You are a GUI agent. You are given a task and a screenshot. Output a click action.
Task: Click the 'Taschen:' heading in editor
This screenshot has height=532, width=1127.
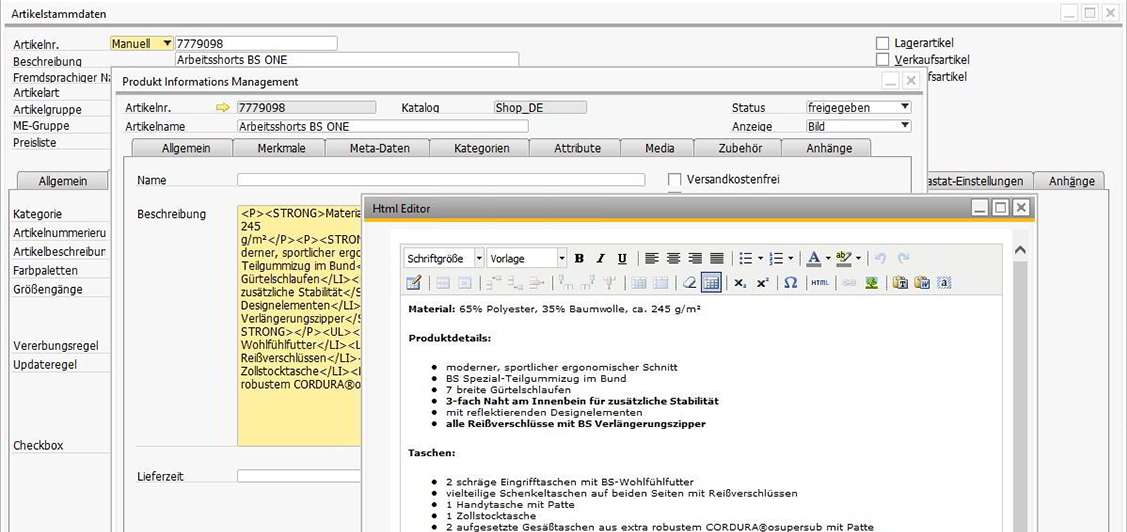[x=431, y=453]
